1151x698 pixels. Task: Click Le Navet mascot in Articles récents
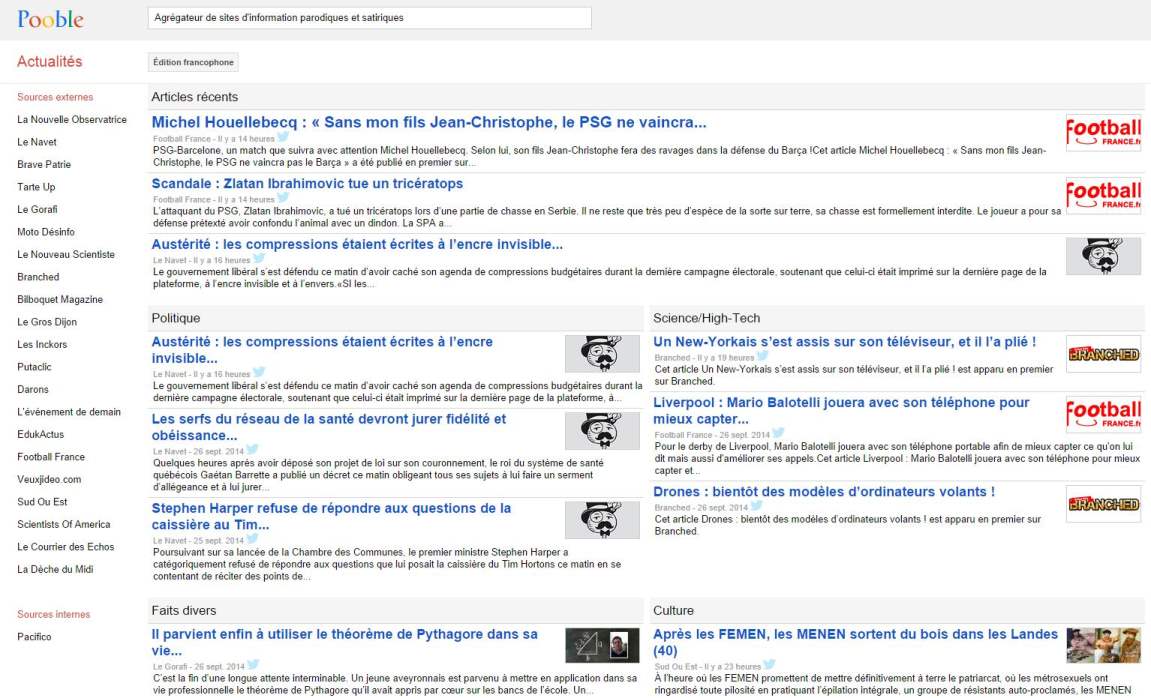click(1103, 256)
